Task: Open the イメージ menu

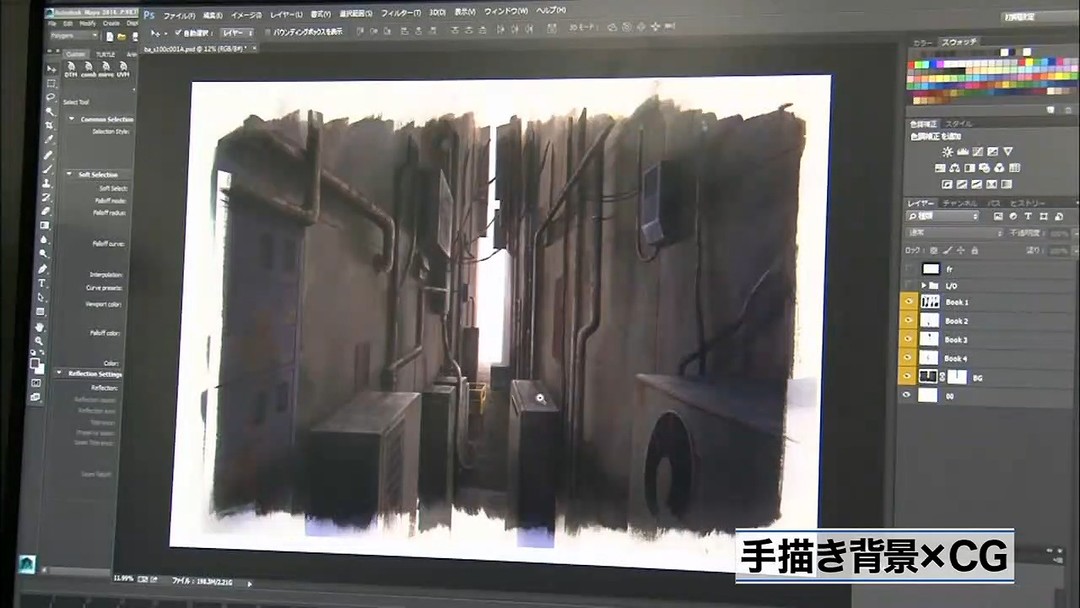Action: click(x=246, y=14)
